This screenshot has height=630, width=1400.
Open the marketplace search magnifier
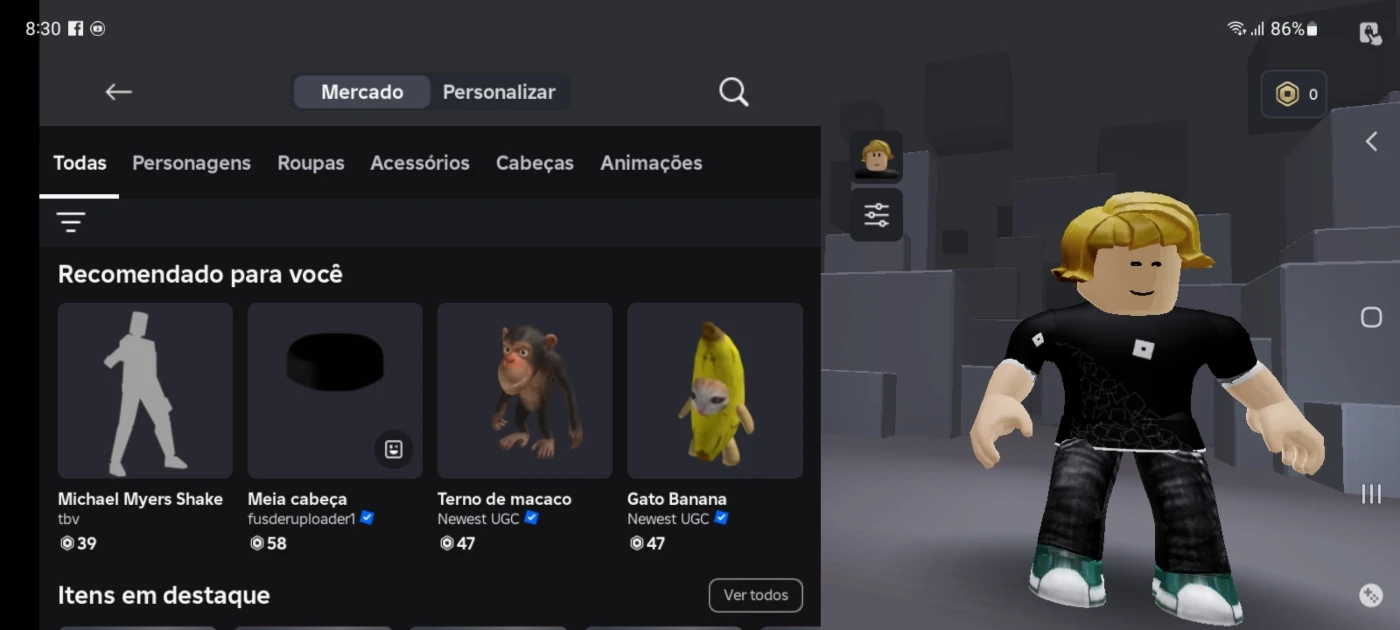coord(733,92)
